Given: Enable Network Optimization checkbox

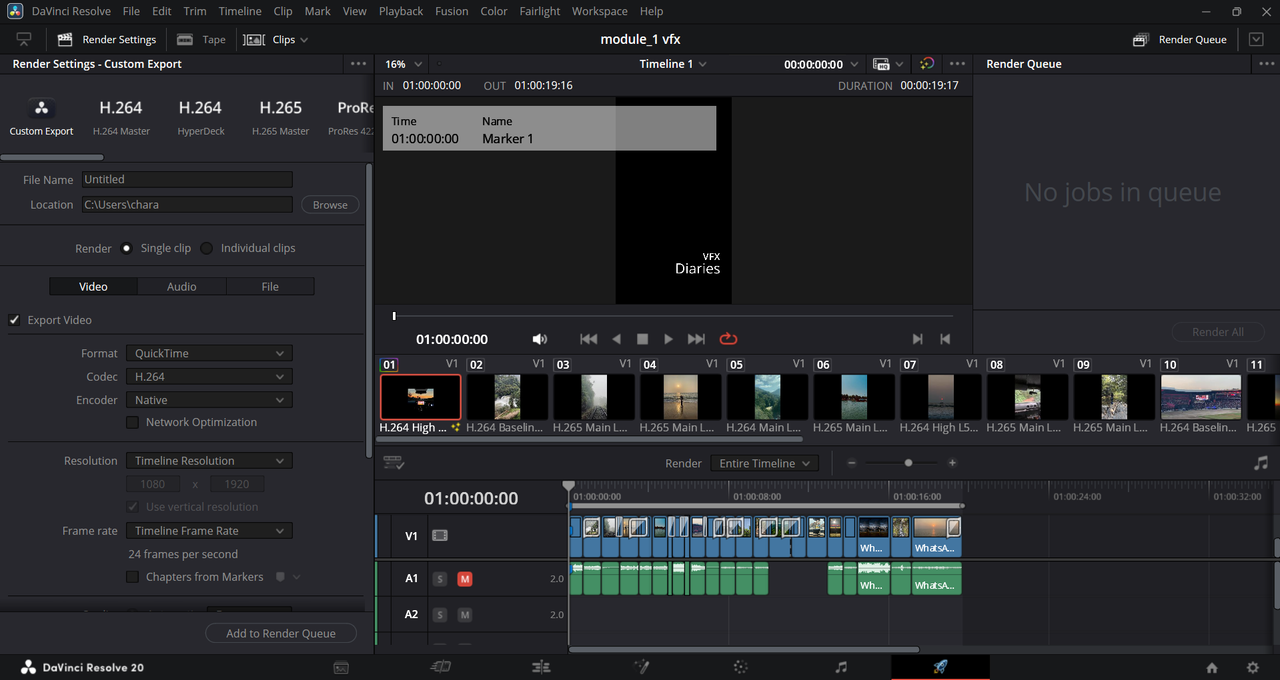Looking at the screenshot, I should [x=132, y=422].
